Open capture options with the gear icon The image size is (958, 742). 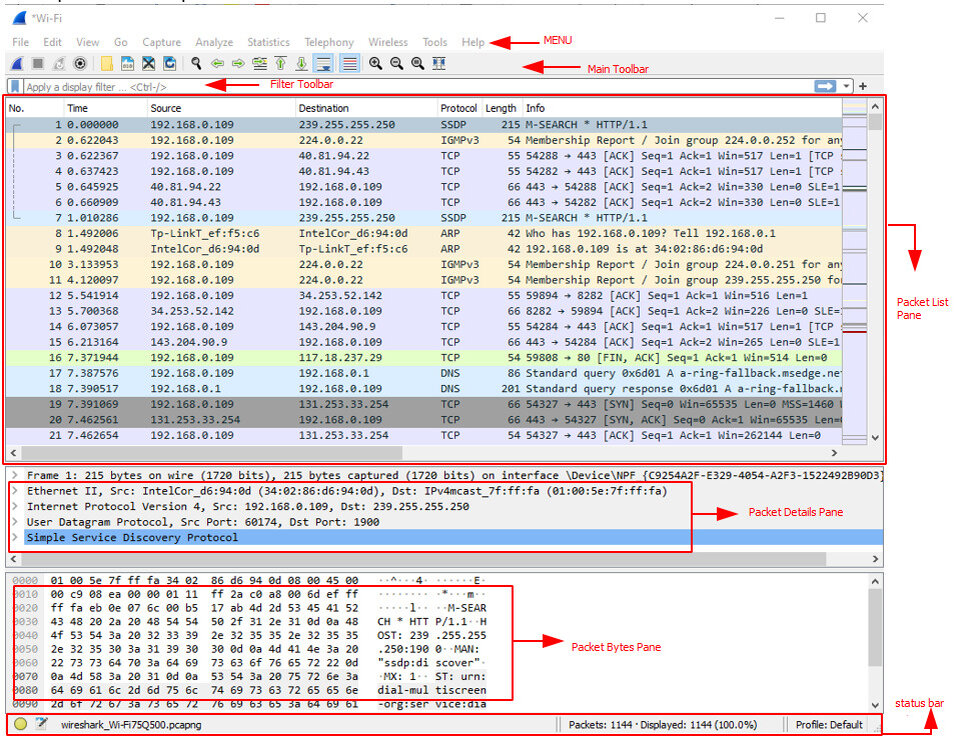[80, 63]
